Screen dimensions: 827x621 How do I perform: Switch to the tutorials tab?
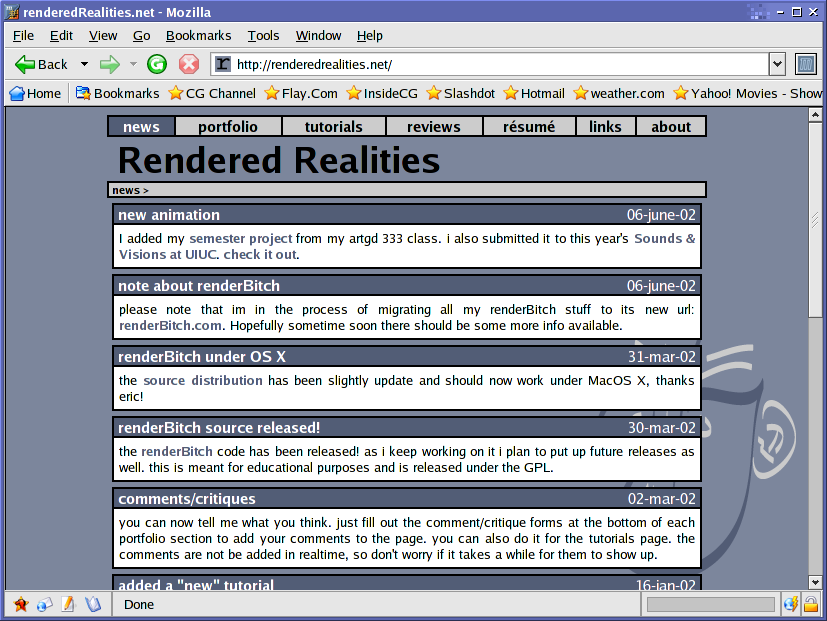click(333, 127)
